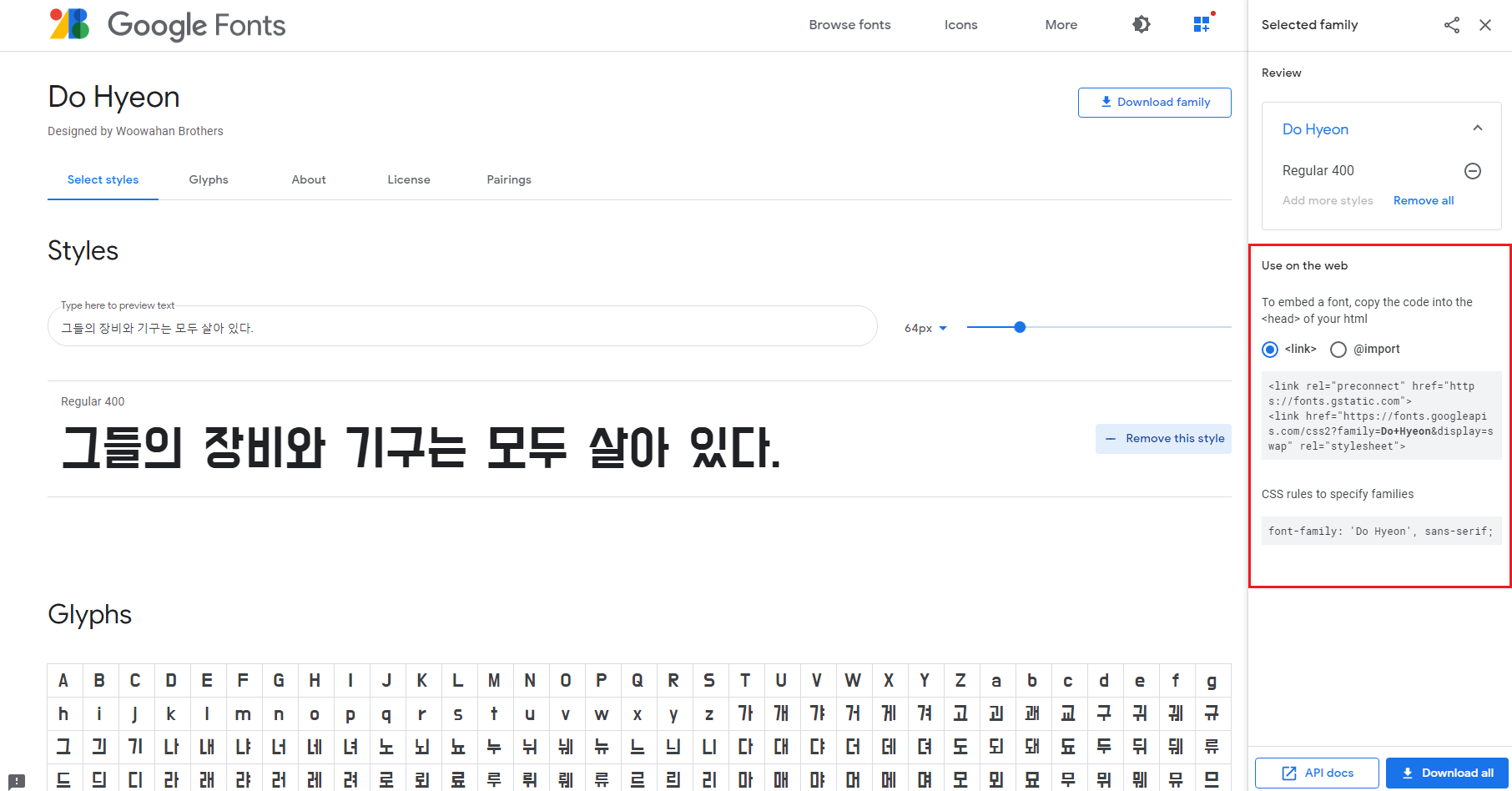Collapse the Do Hyeon review entry

click(x=1478, y=128)
